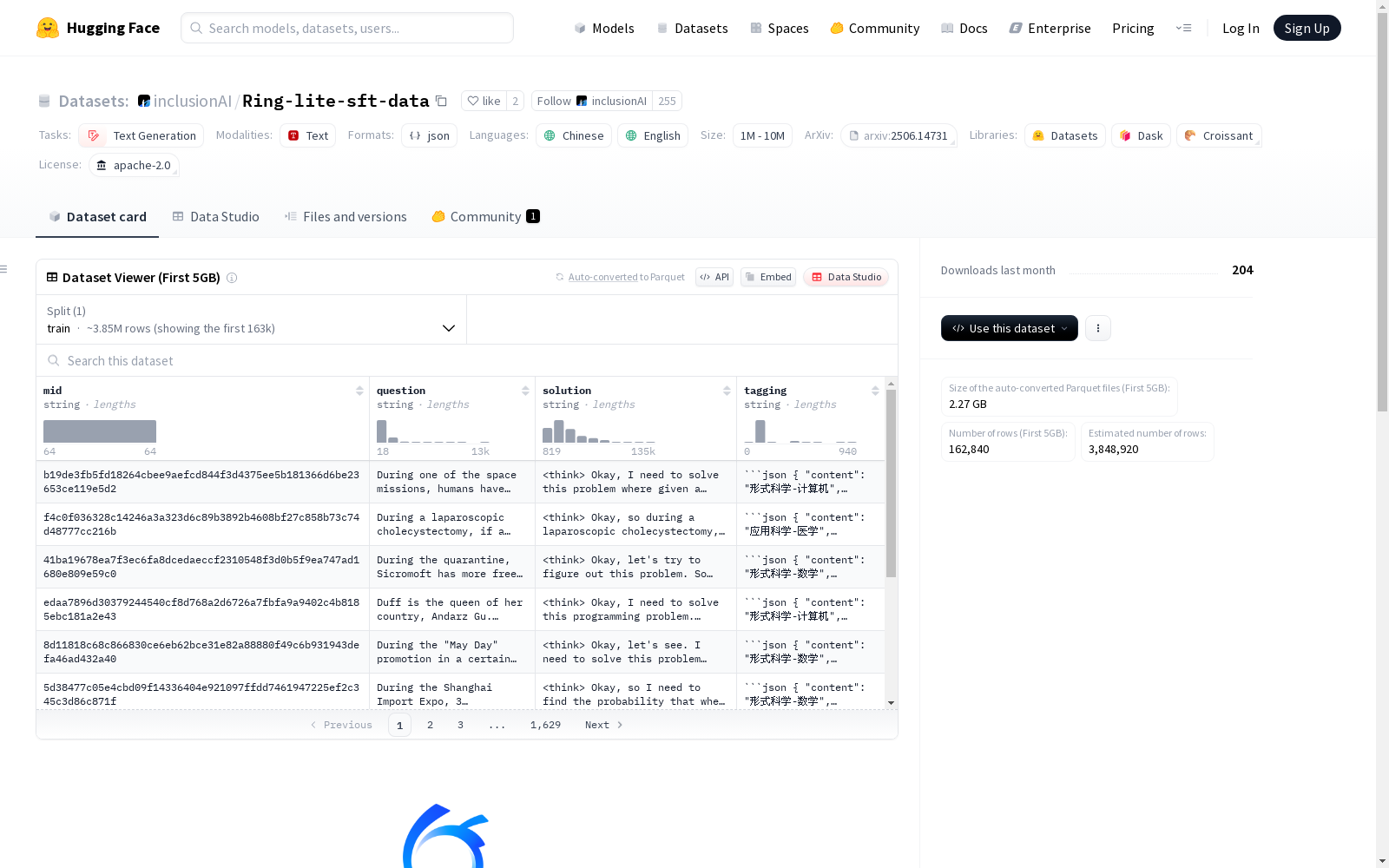
Task: Filter by English language tag
Action: (x=653, y=135)
